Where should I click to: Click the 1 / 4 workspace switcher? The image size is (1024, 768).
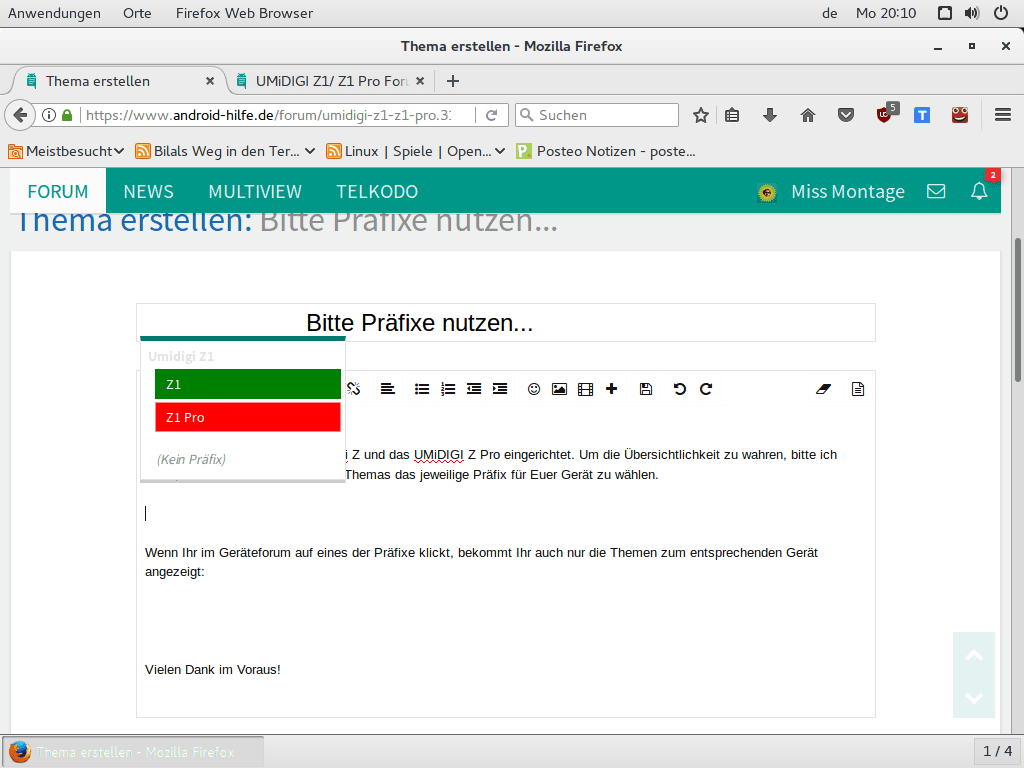(x=998, y=751)
